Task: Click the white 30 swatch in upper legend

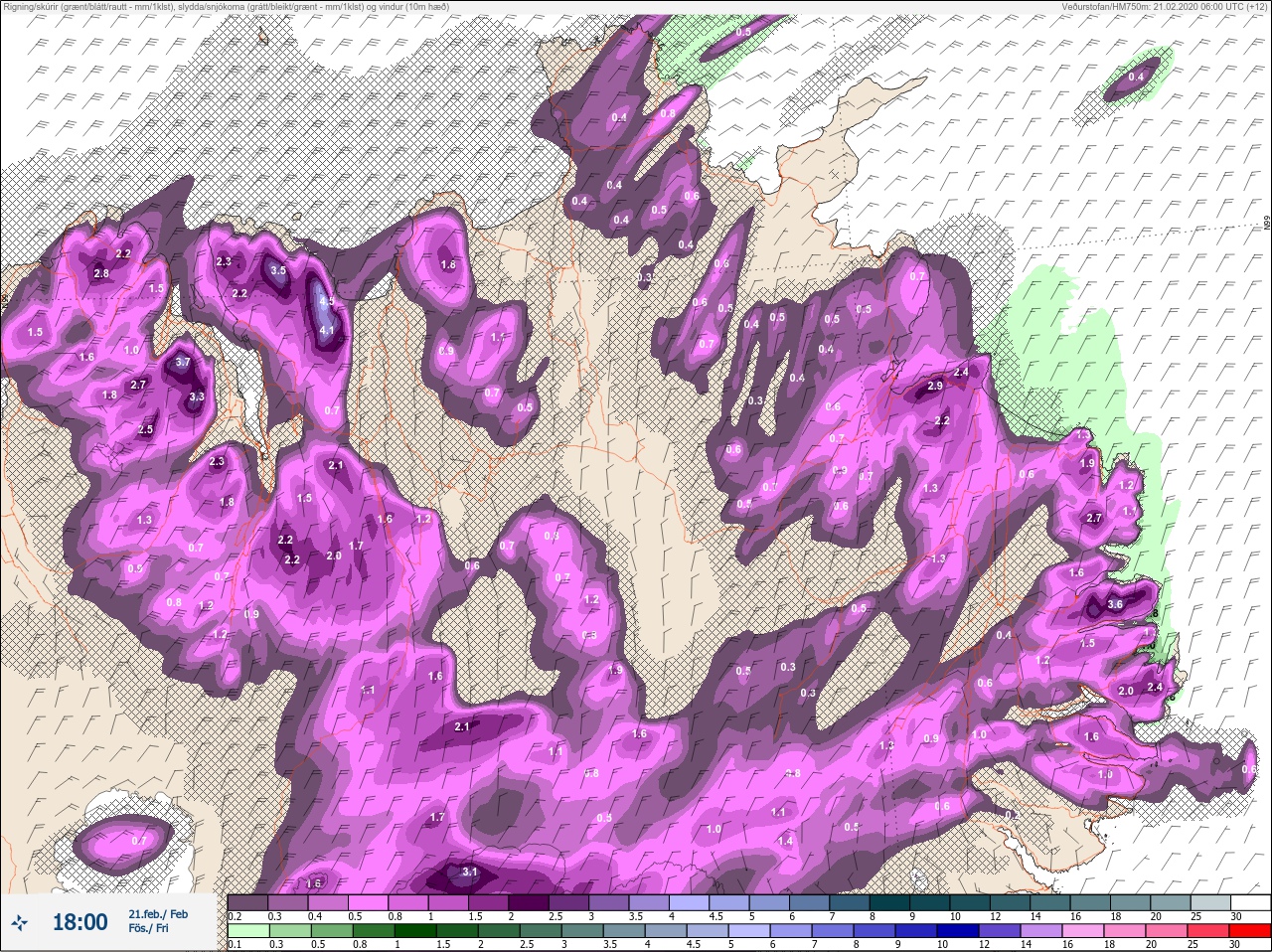Action: (x=1249, y=902)
